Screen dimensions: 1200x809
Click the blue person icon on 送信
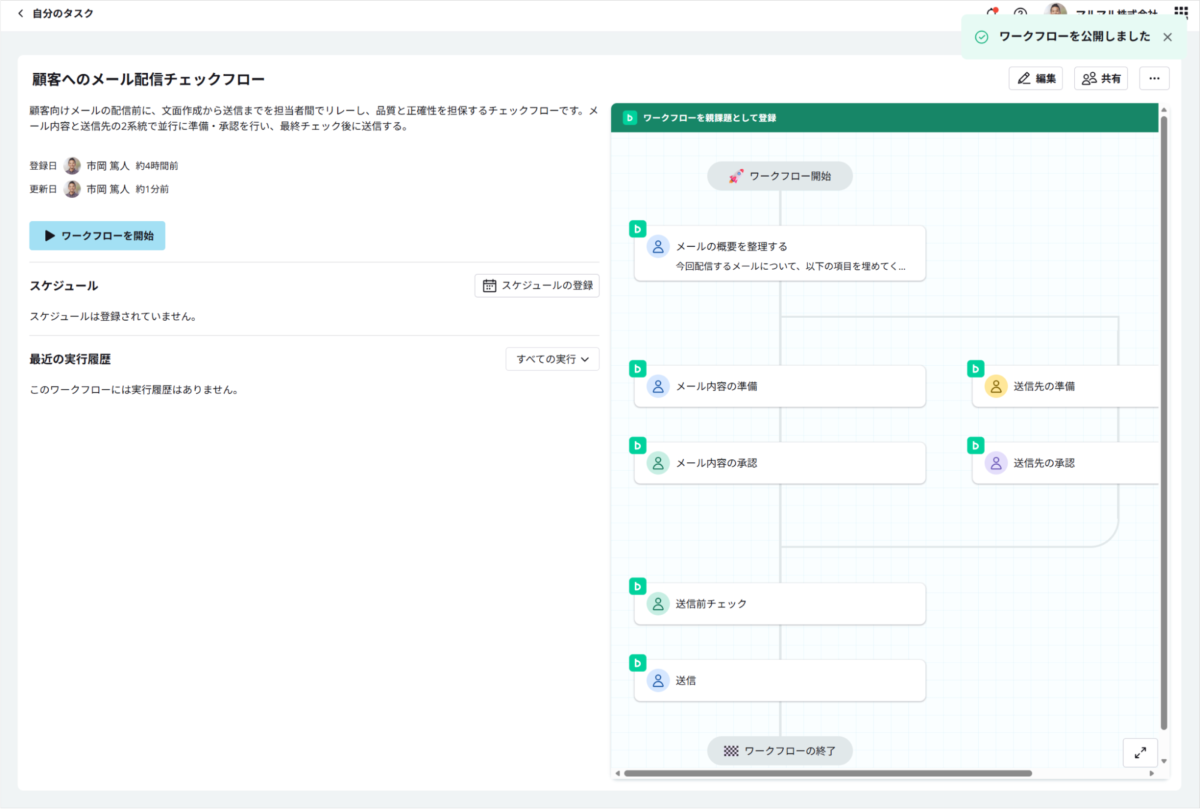point(658,680)
